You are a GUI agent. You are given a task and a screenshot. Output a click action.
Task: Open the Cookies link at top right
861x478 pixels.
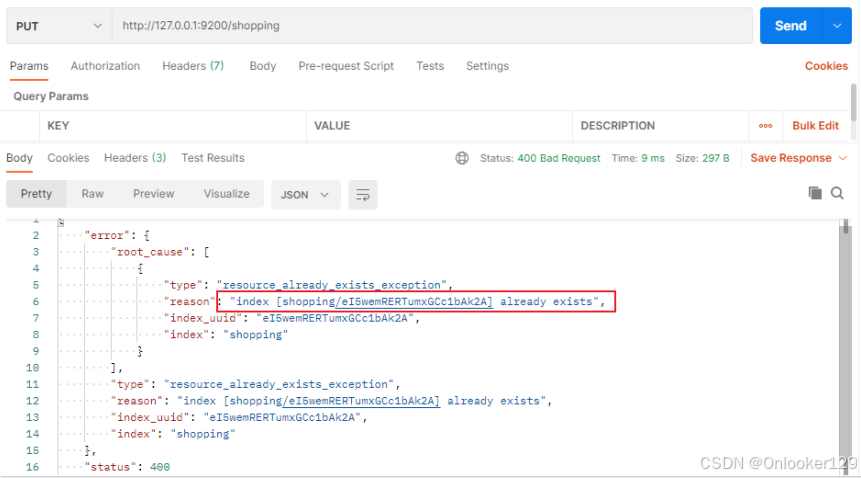pos(826,66)
